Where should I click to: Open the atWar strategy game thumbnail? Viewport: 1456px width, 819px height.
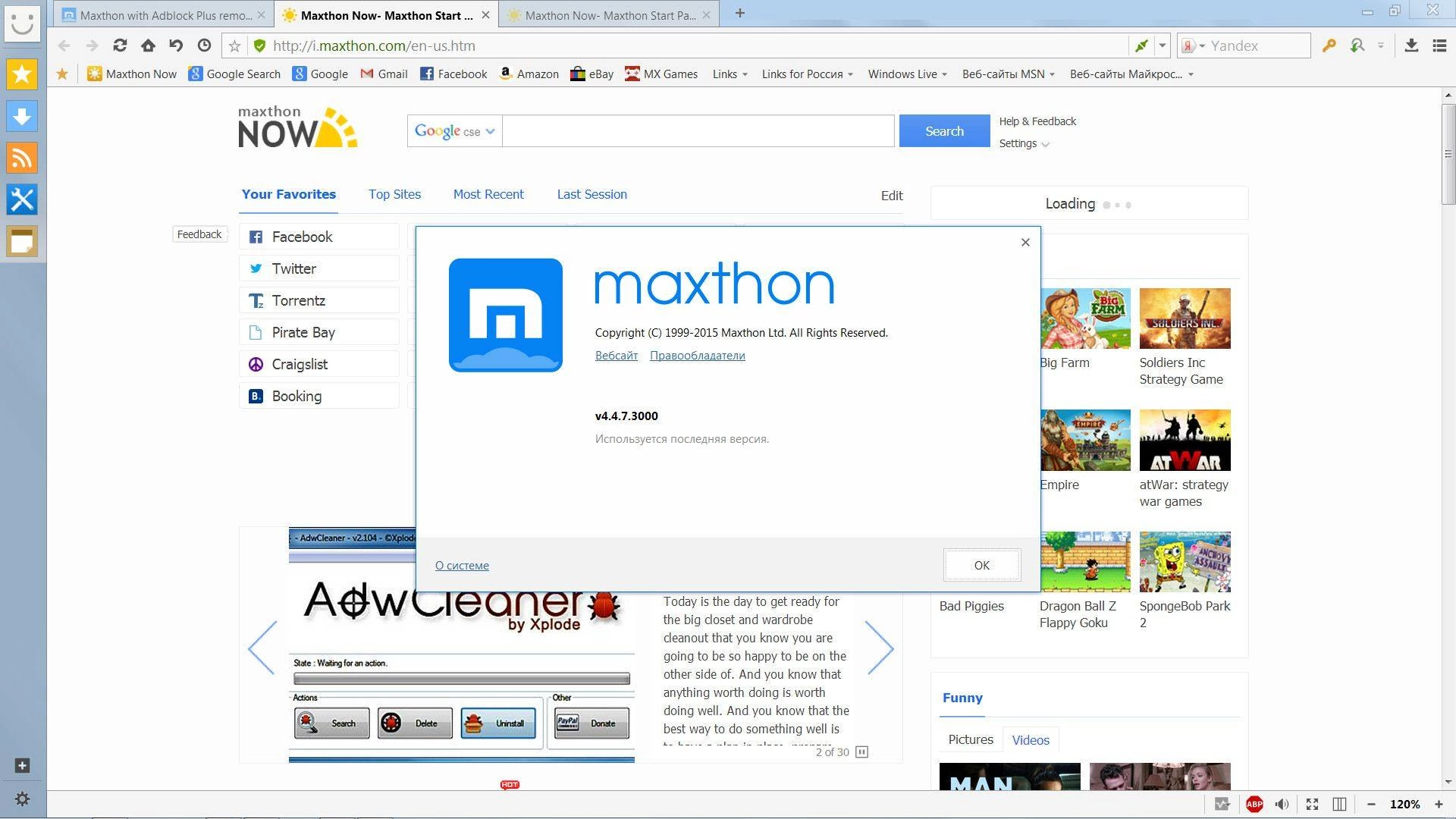[1185, 440]
